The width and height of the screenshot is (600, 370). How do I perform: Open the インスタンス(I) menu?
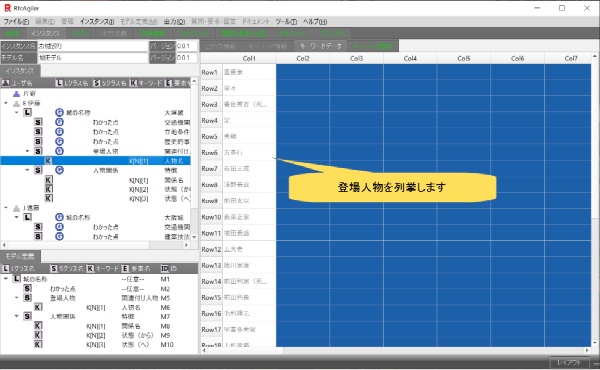click(x=97, y=21)
